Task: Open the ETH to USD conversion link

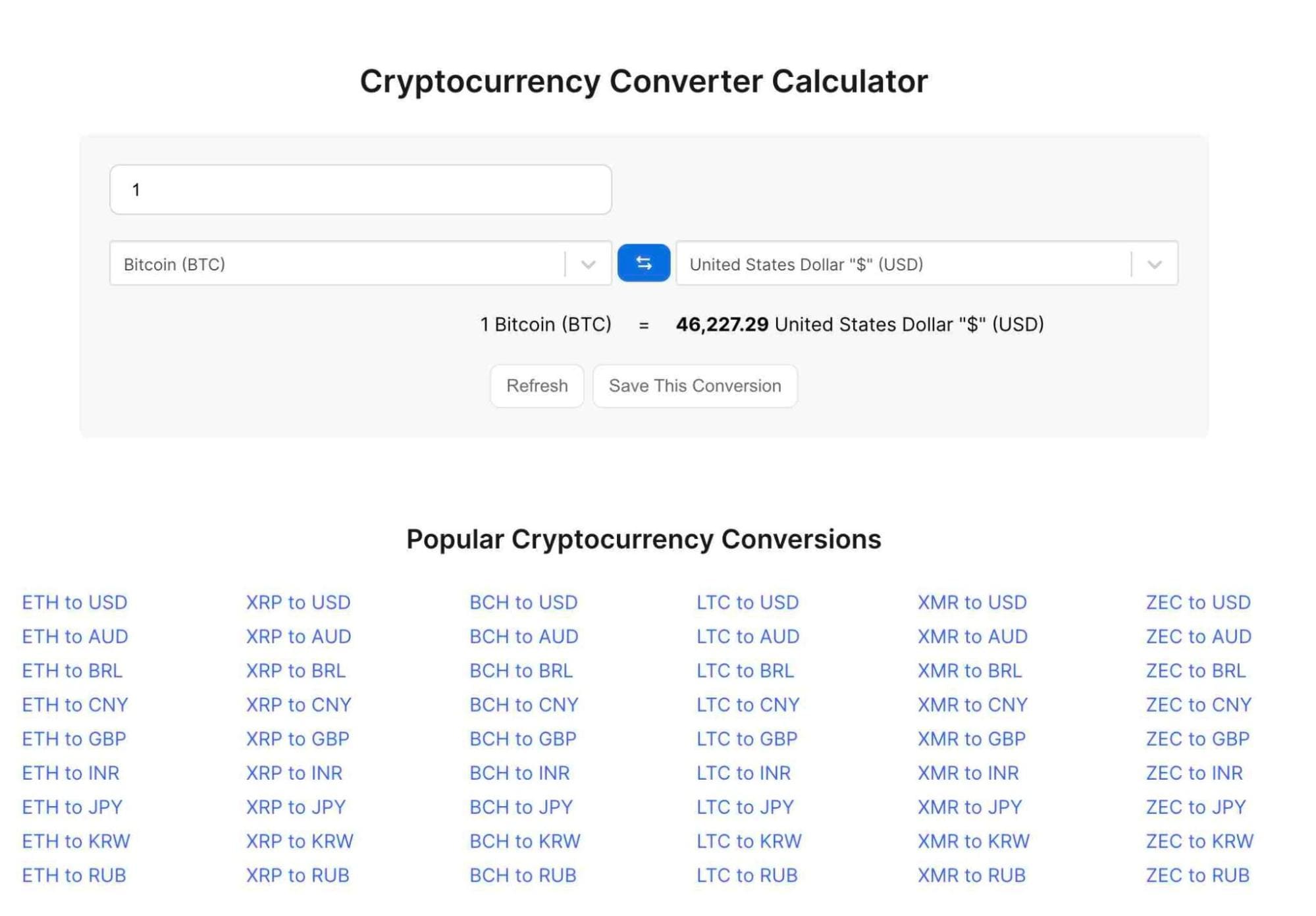Action: tap(76, 601)
